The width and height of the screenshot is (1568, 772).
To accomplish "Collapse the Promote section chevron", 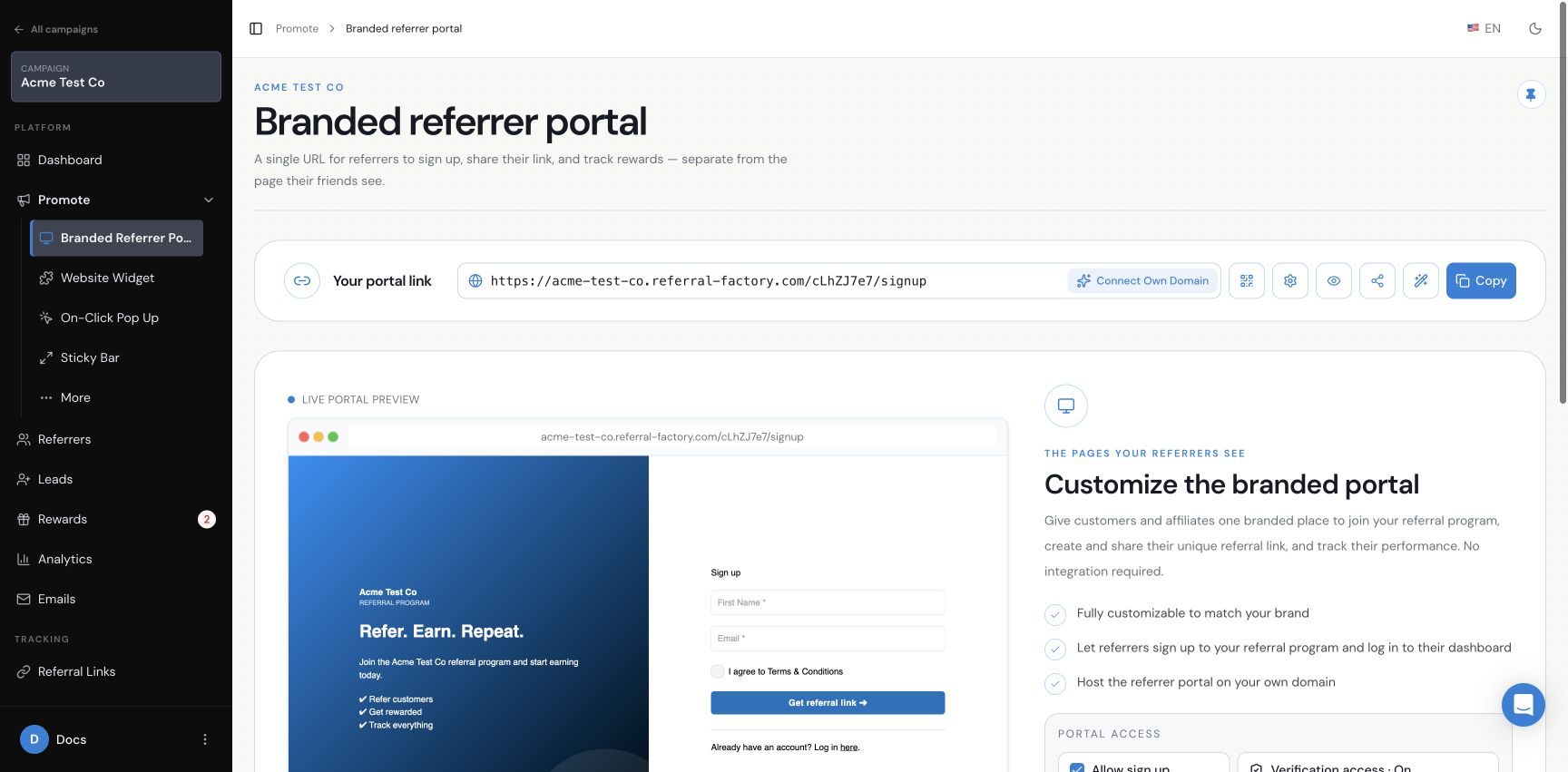I will click(209, 200).
